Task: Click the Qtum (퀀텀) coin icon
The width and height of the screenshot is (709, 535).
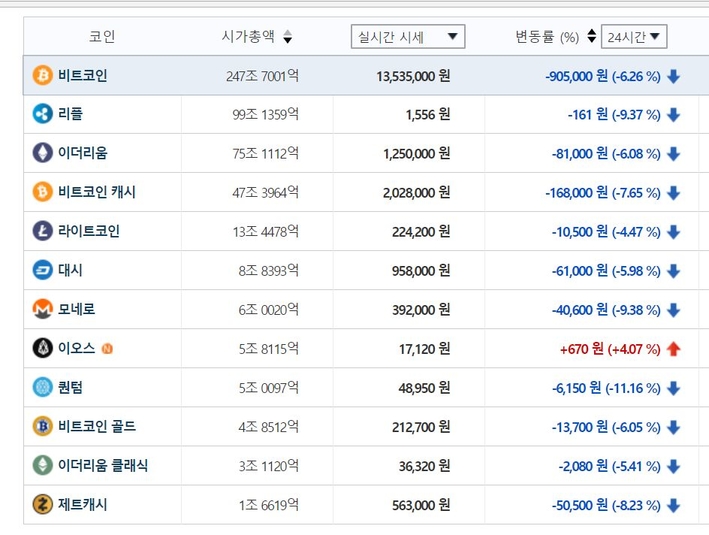Action: coord(43,387)
